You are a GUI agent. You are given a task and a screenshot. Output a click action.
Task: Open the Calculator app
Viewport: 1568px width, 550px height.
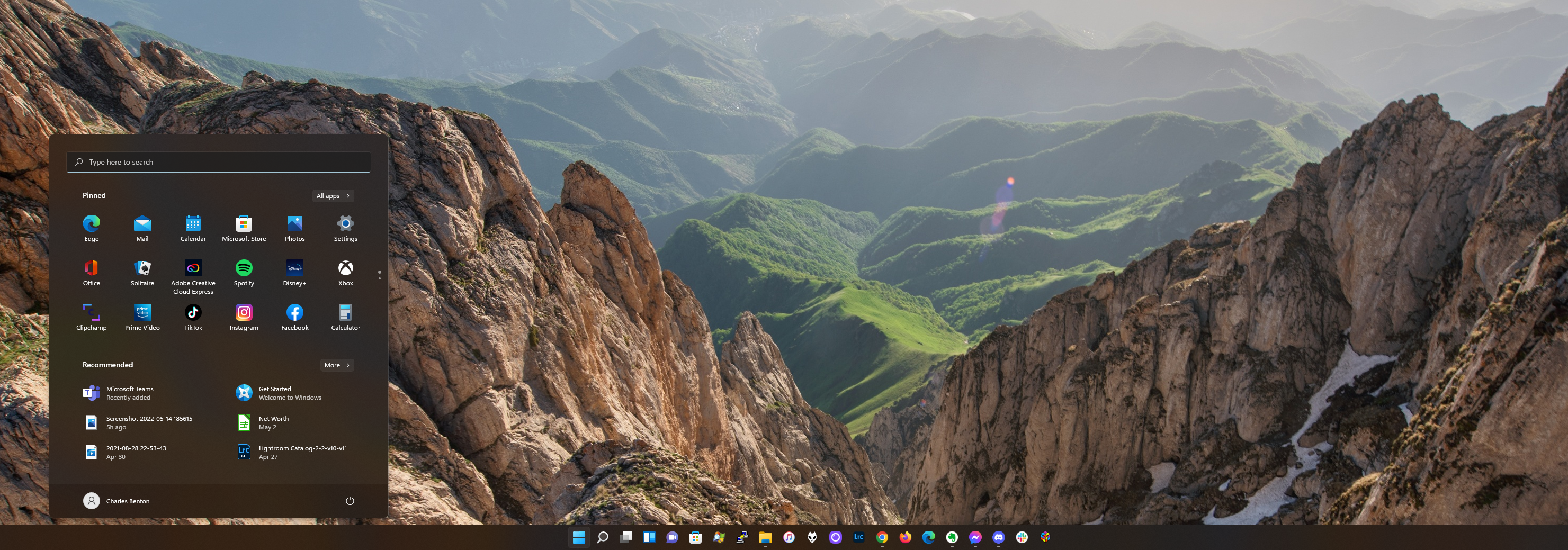pyautogui.click(x=345, y=313)
